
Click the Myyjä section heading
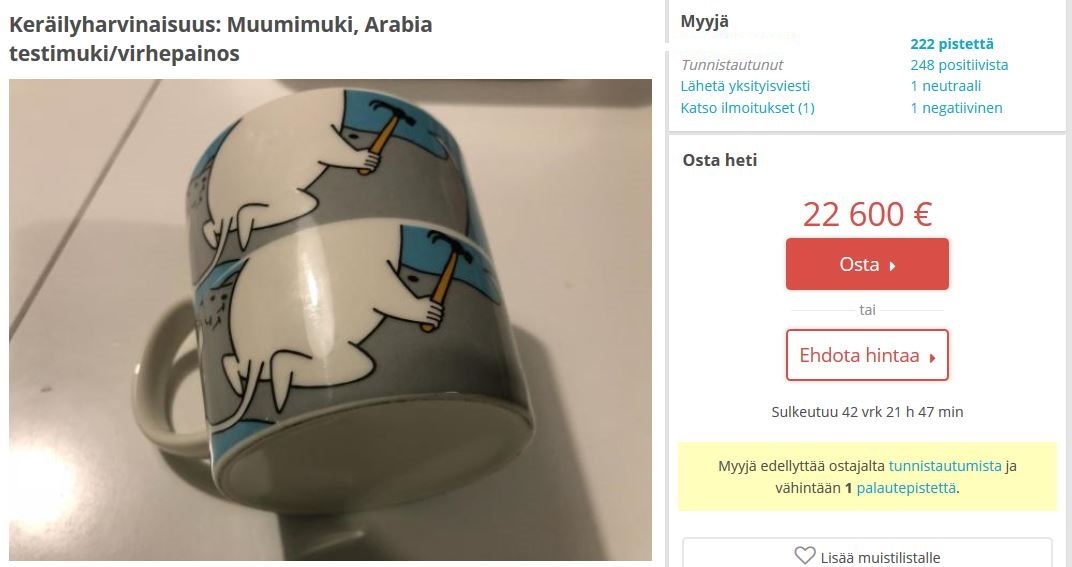704,21
